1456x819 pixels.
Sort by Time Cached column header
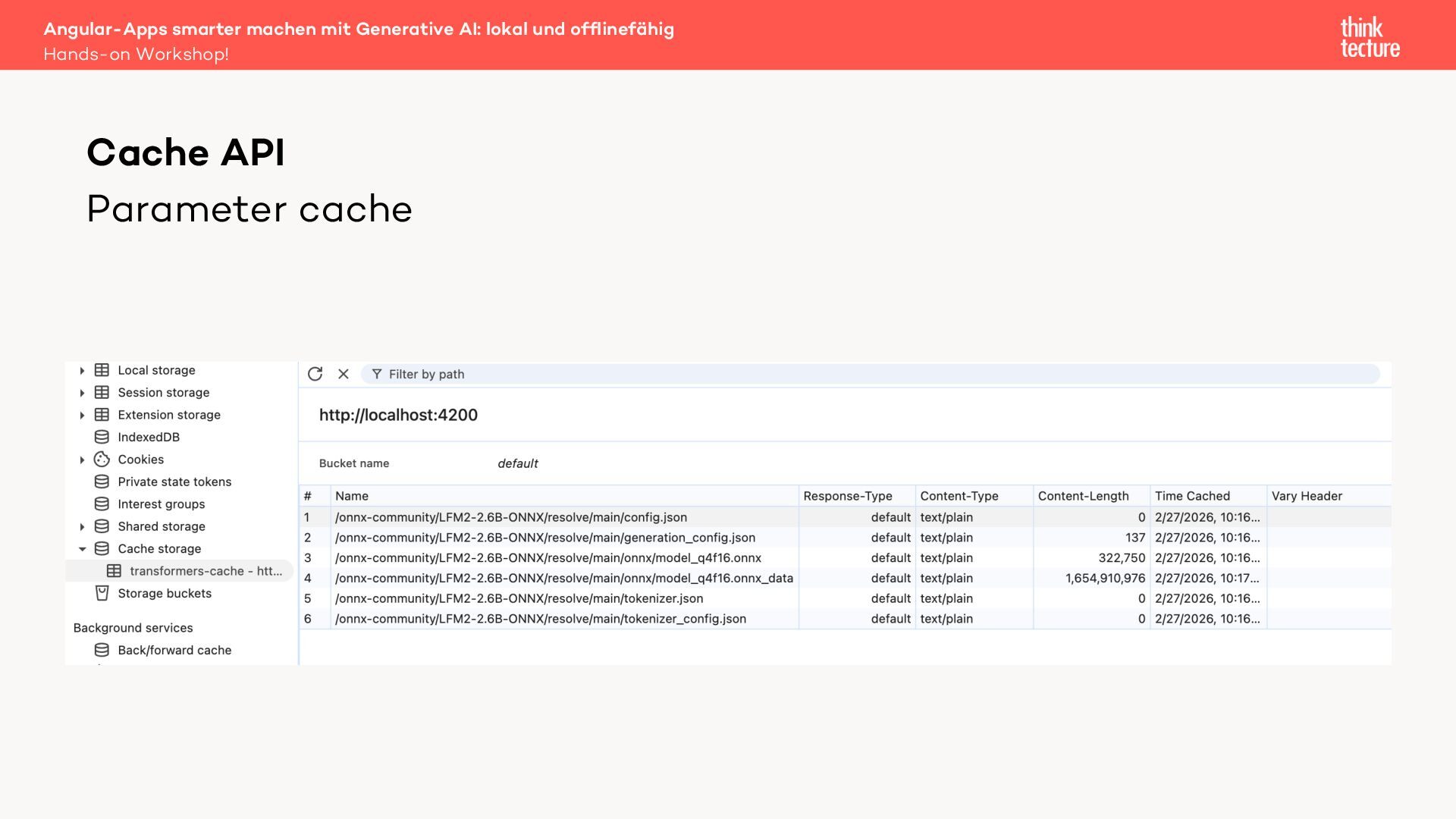click(x=1192, y=496)
